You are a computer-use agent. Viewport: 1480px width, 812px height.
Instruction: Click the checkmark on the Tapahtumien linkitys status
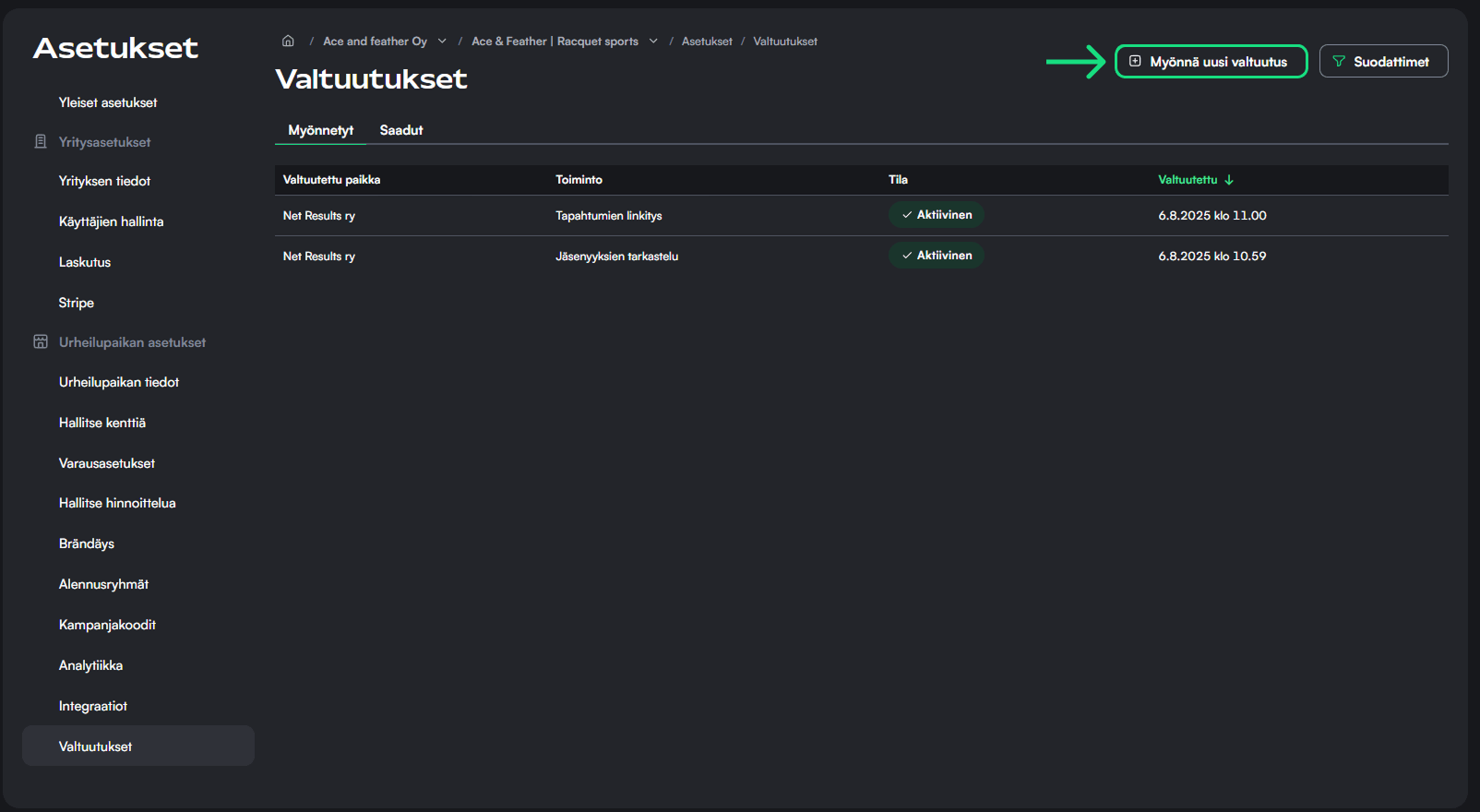(x=907, y=215)
